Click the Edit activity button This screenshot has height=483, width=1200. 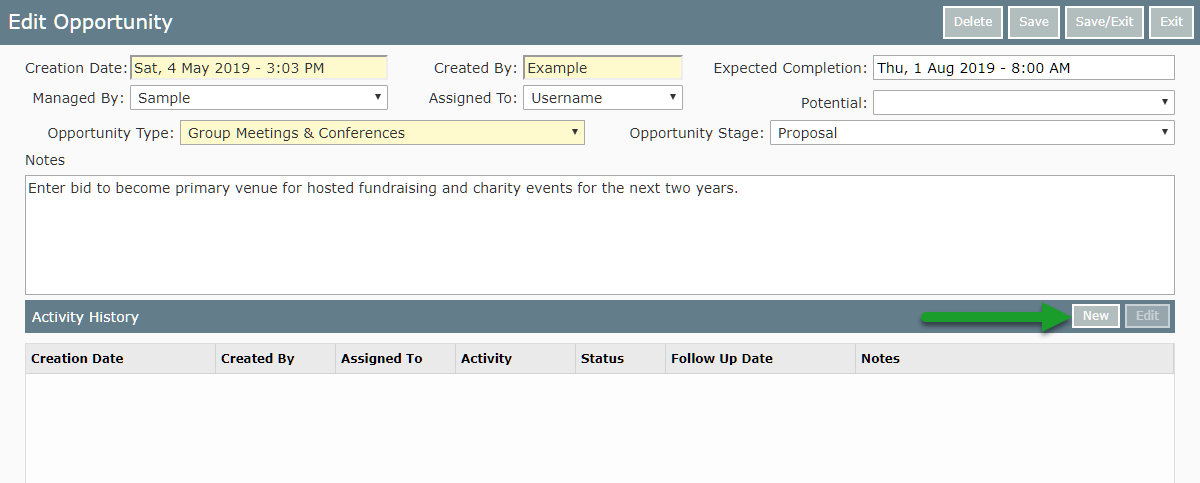tap(1147, 316)
